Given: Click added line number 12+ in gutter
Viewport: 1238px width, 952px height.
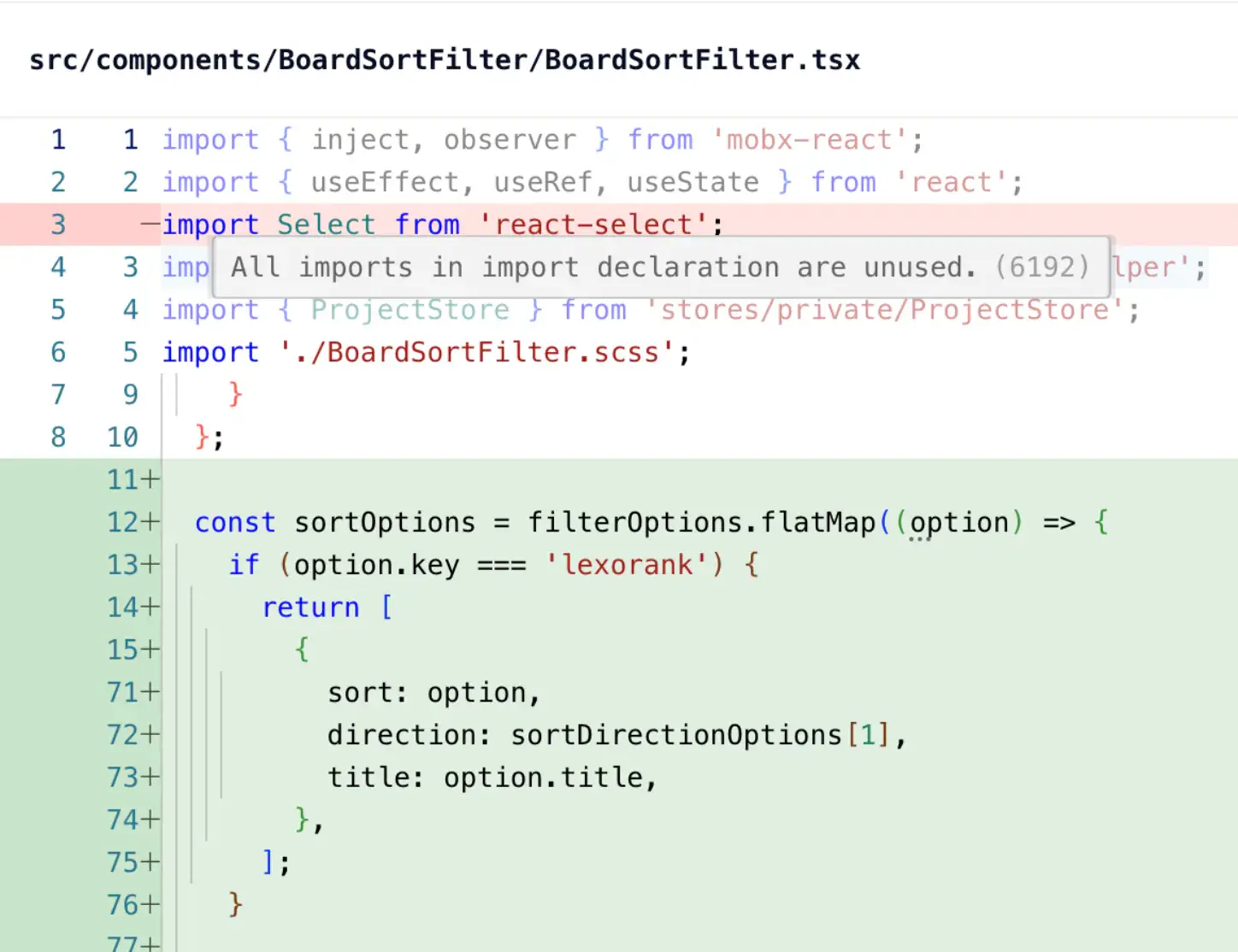Looking at the screenshot, I should pyautogui.click(x=133, y=522).
